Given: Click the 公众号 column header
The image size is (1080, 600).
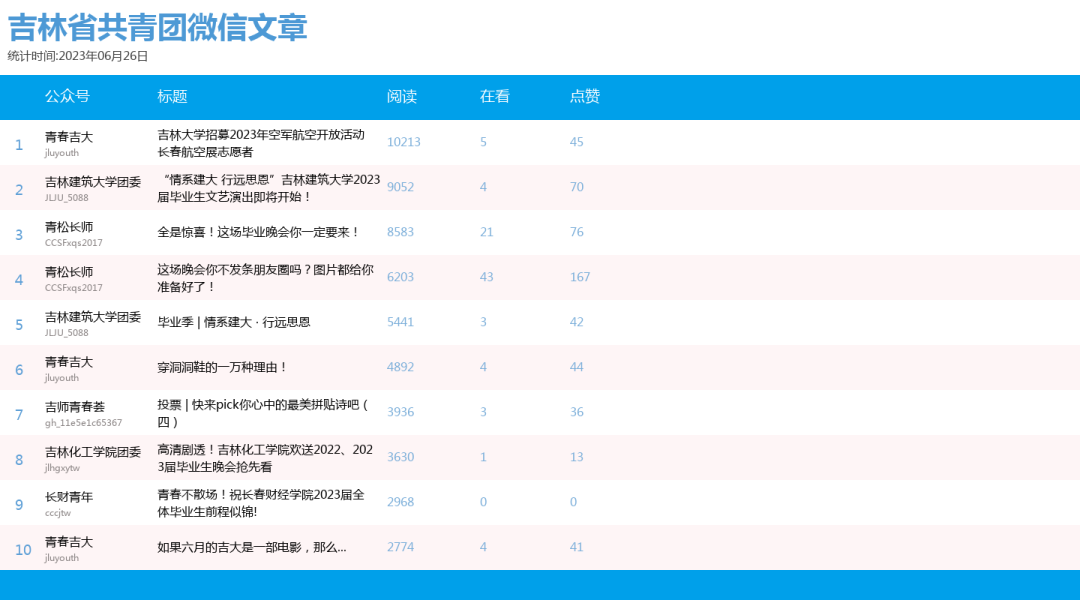Looking at the screenshot, I should [x=68, y=96].
